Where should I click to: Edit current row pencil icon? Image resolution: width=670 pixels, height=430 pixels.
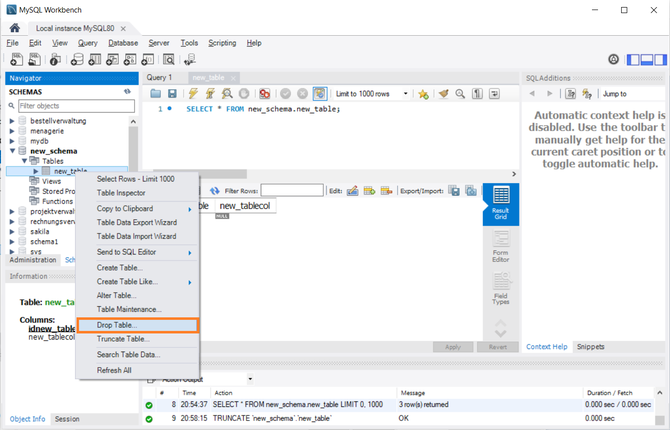click(x=353, y=191)
